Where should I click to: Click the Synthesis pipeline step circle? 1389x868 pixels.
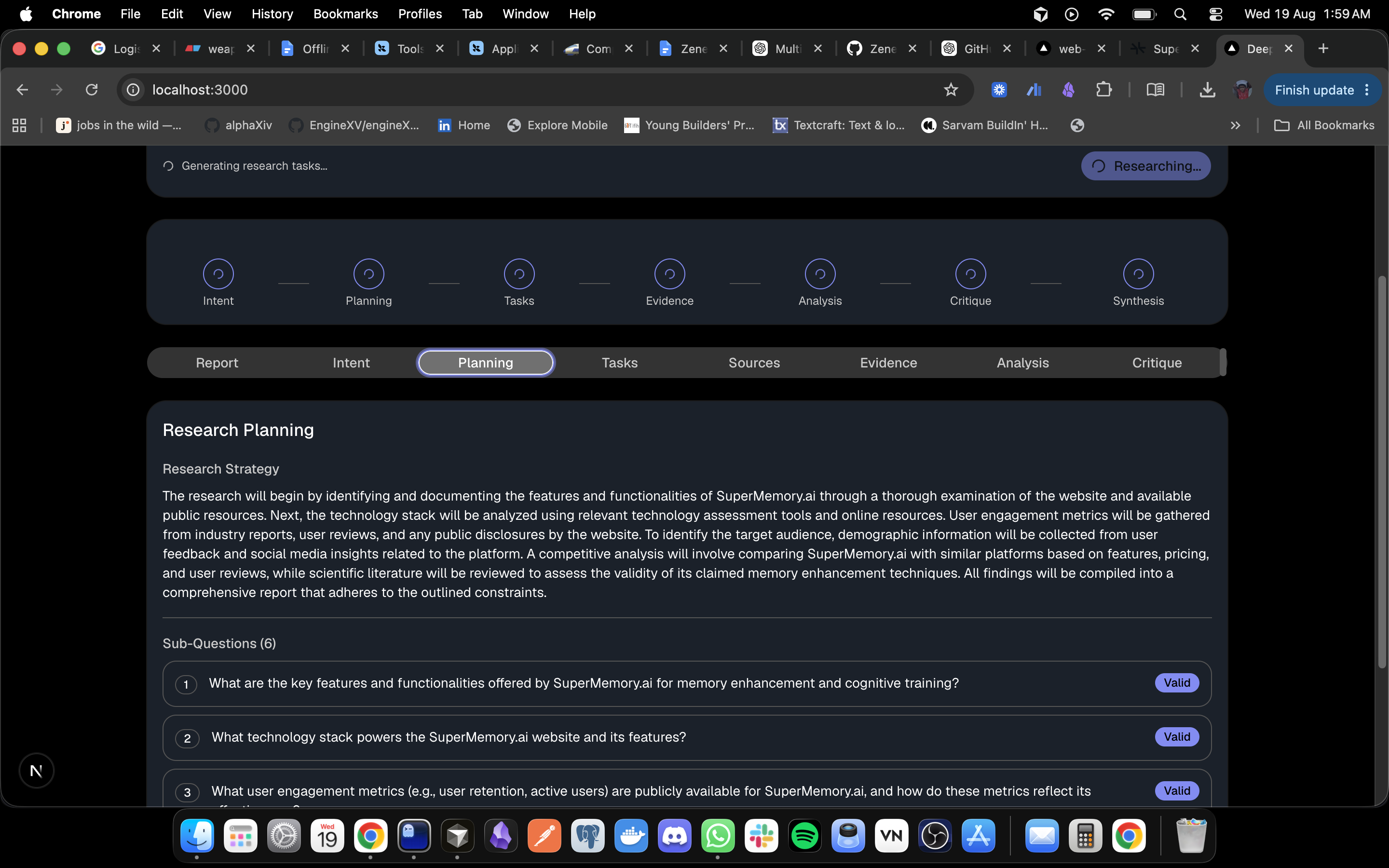(1138, 274)
